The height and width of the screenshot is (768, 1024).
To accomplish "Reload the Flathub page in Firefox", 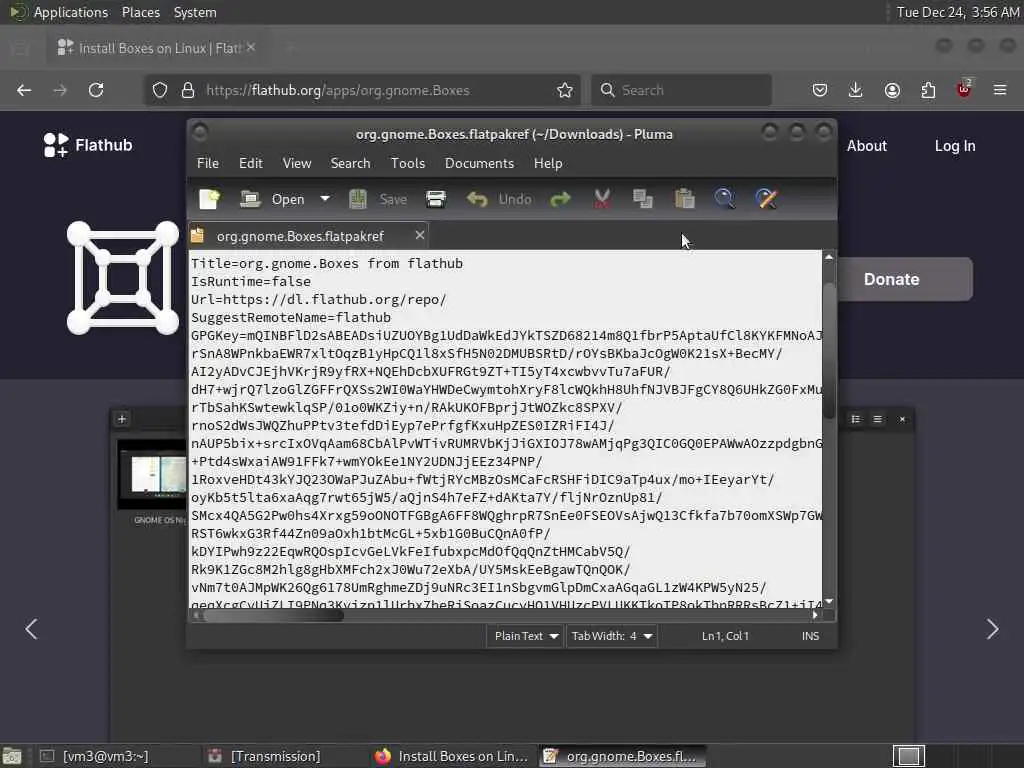I will [x=96, y=90].
